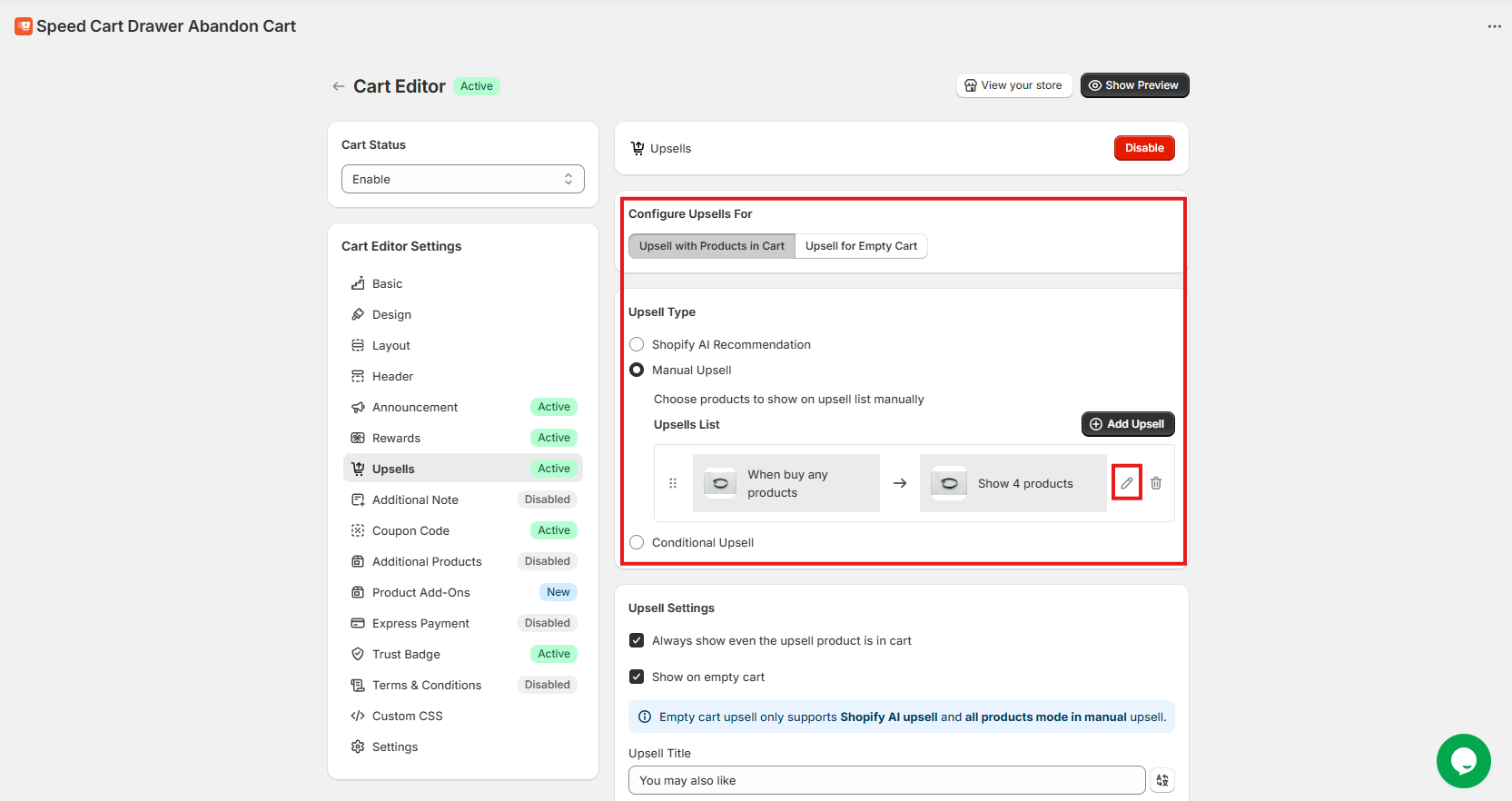Viewport: 1512px width, 801px height.
Task: Open the Cart Status Enable dropdown
Action: pos(462,179)
